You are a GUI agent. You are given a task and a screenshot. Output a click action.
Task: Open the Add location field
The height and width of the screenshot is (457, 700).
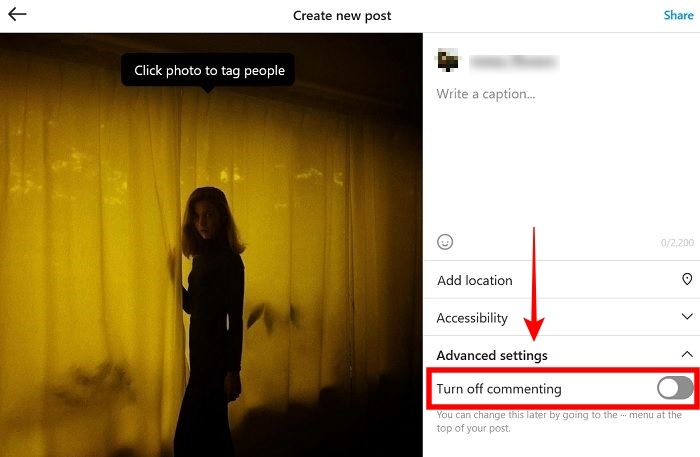pos(562,280)
